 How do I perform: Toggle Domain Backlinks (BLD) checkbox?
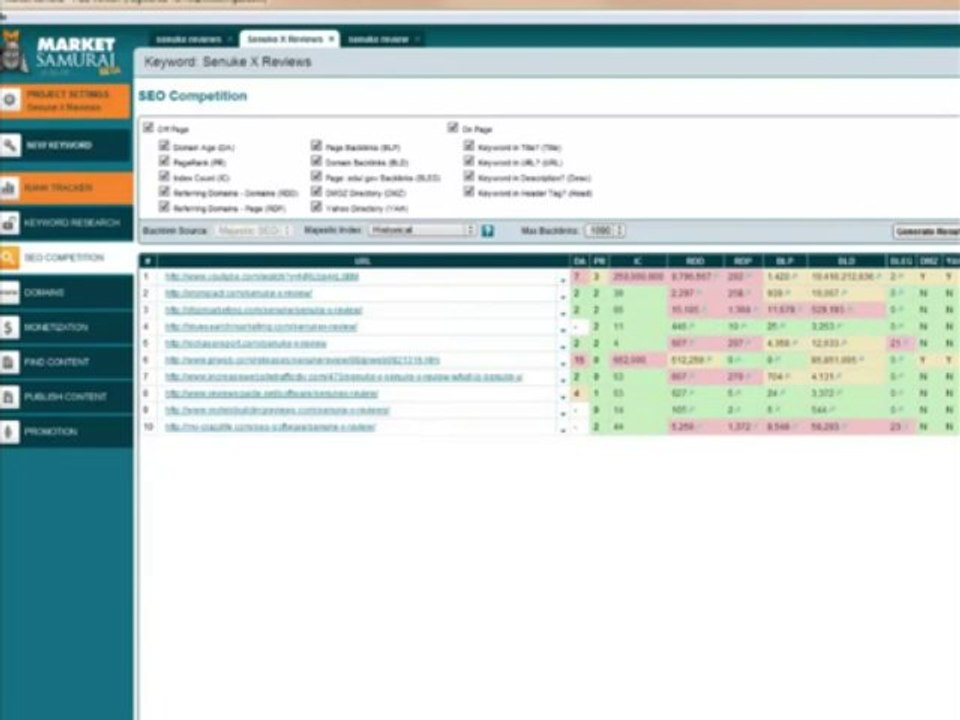coord(316,161)
